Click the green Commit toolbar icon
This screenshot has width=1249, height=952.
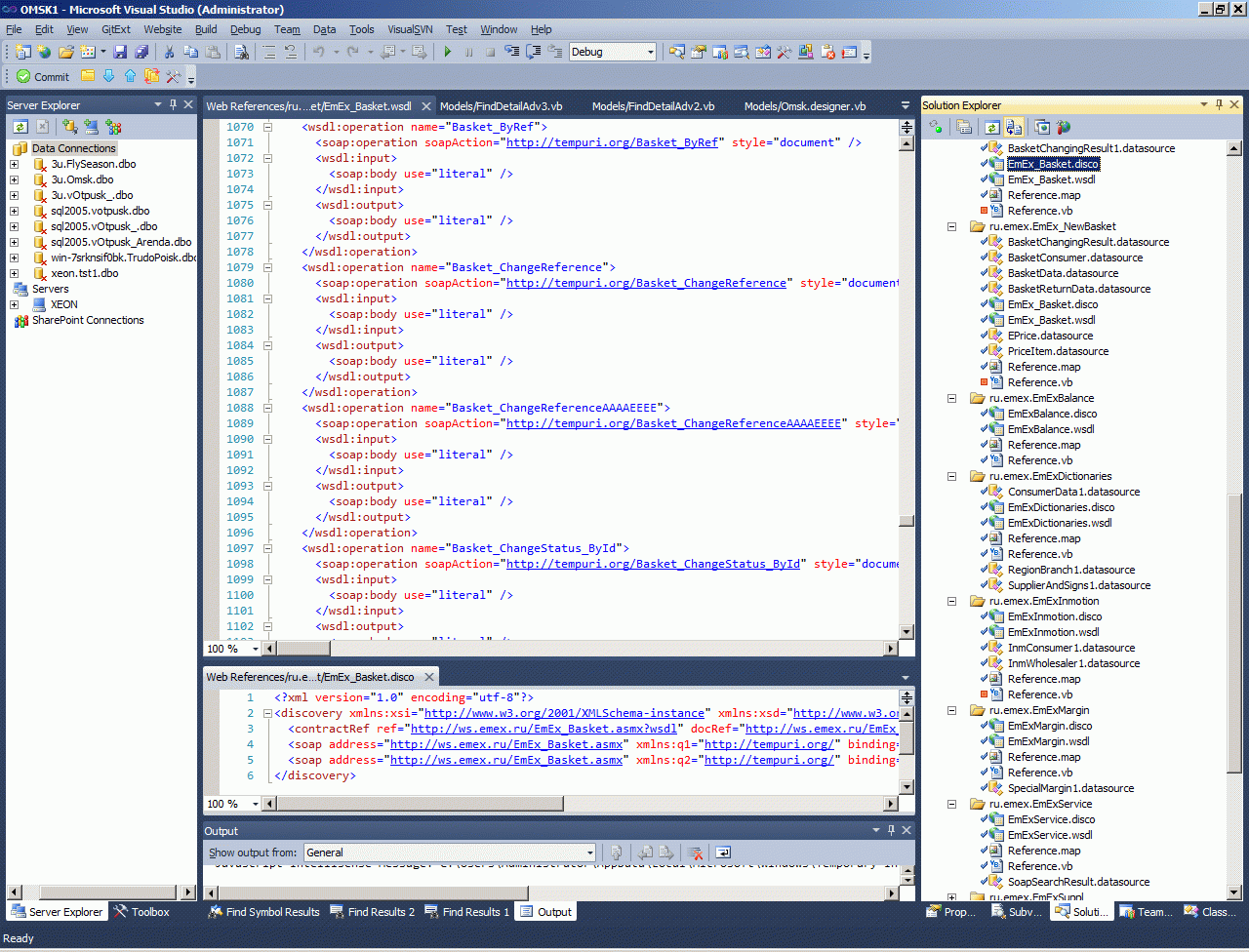(23, 76)
